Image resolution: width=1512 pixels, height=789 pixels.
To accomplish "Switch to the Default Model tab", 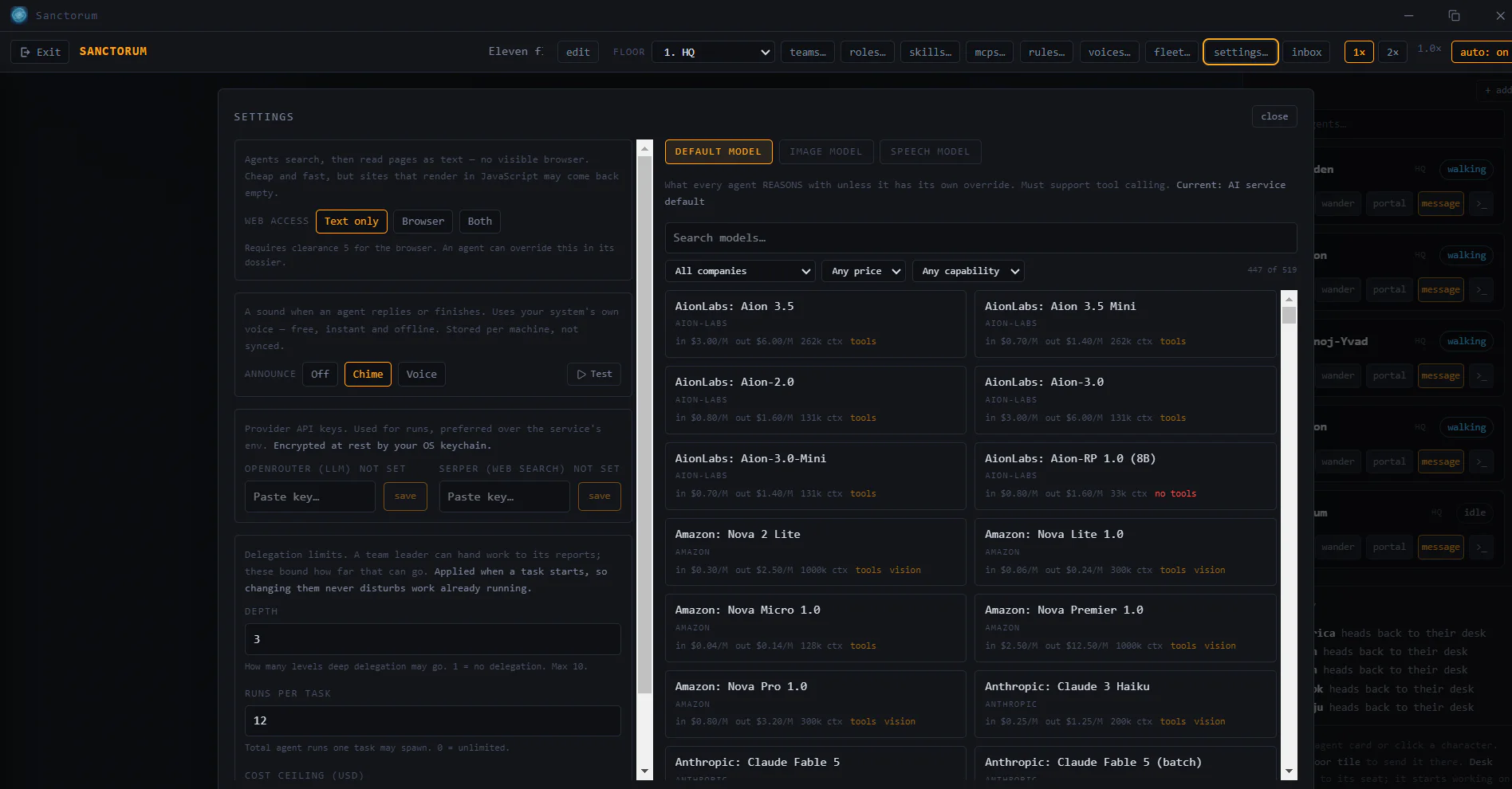I will coord(719,151).
